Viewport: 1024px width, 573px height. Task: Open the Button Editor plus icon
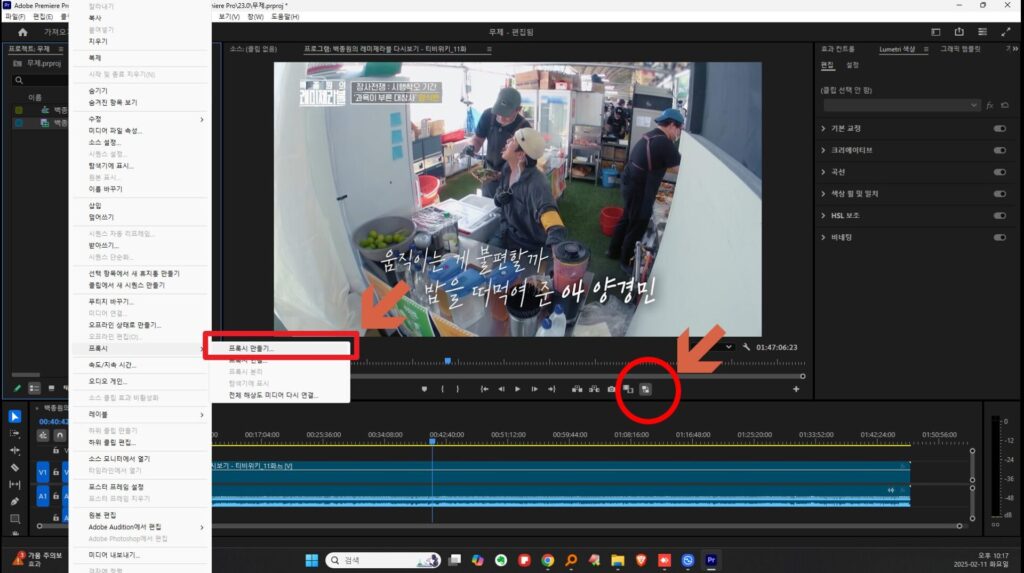tap(796, 388)
